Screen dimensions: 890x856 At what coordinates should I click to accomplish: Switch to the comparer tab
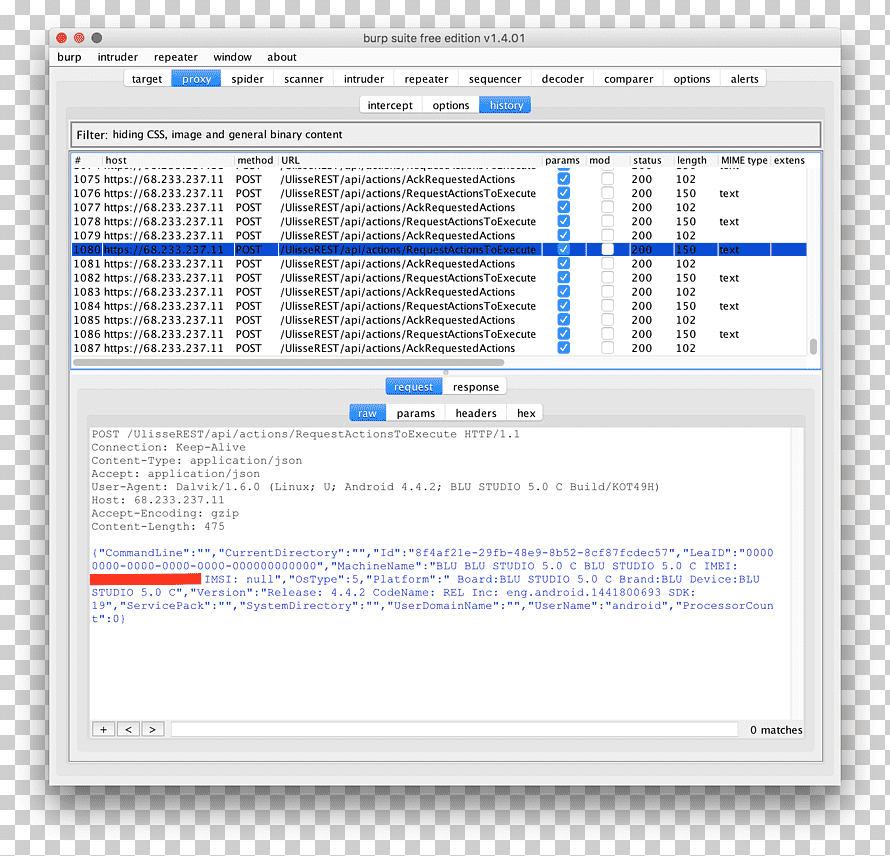[x=628, y=79]
